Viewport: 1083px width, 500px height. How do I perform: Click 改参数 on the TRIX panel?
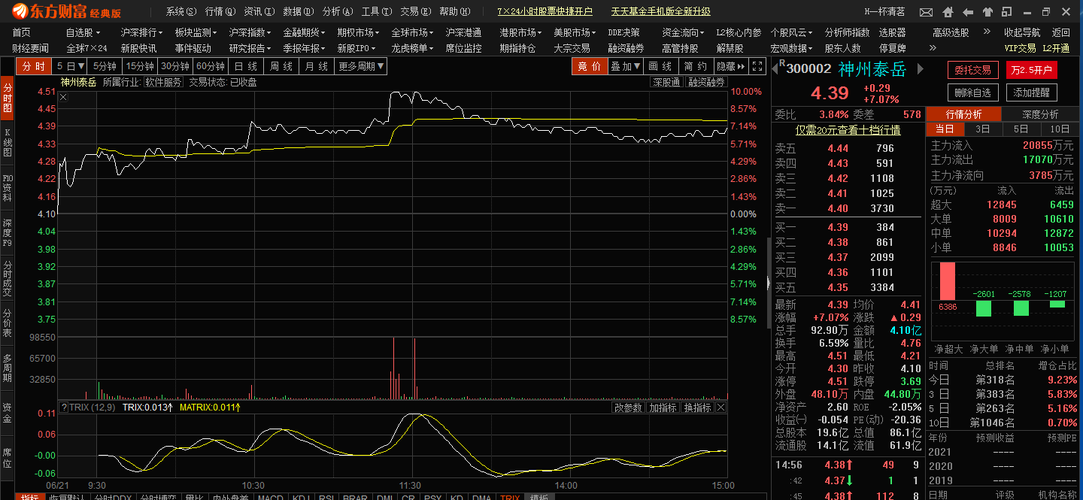[x=629, y=407]
